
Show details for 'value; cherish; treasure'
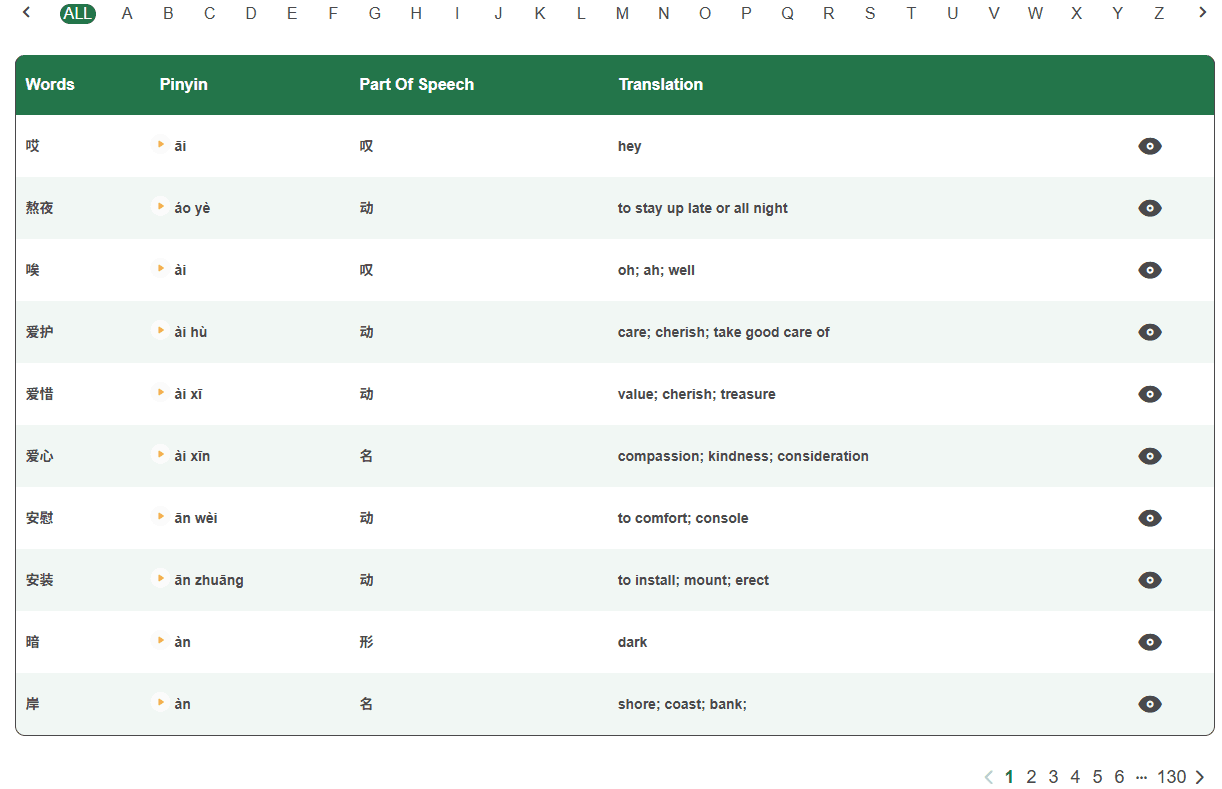coord(1150,394)
